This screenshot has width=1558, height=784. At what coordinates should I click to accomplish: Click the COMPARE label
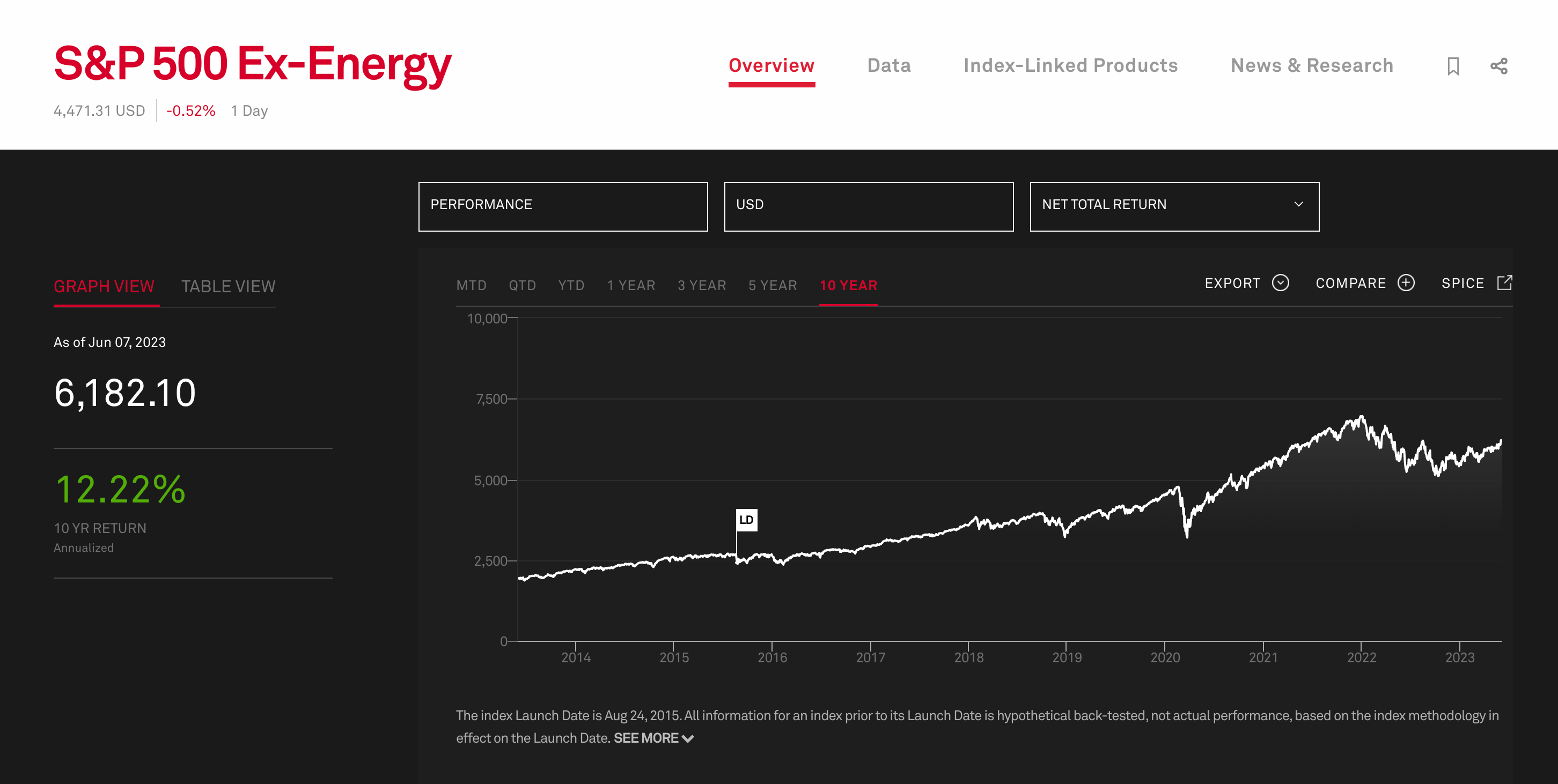point(1350,283)
